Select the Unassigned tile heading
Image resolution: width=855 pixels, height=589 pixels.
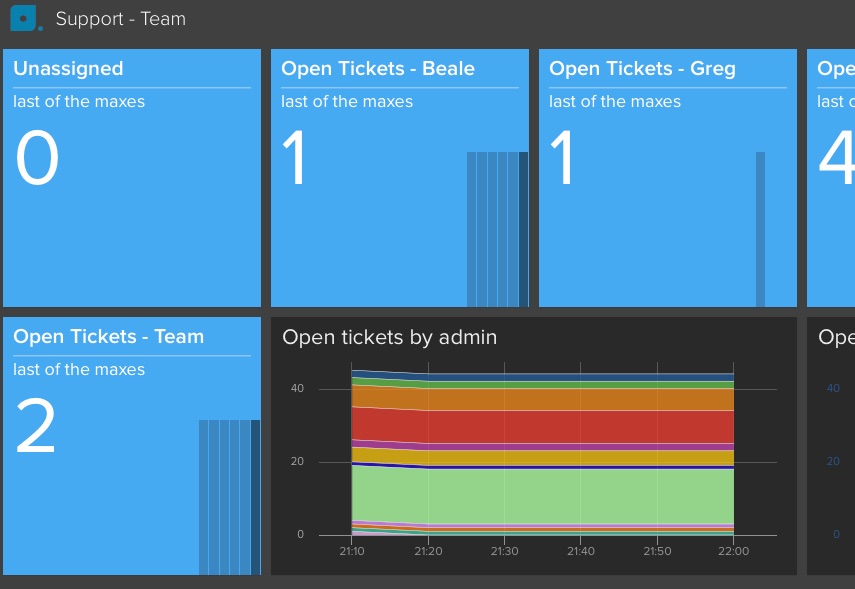(68, 69)
